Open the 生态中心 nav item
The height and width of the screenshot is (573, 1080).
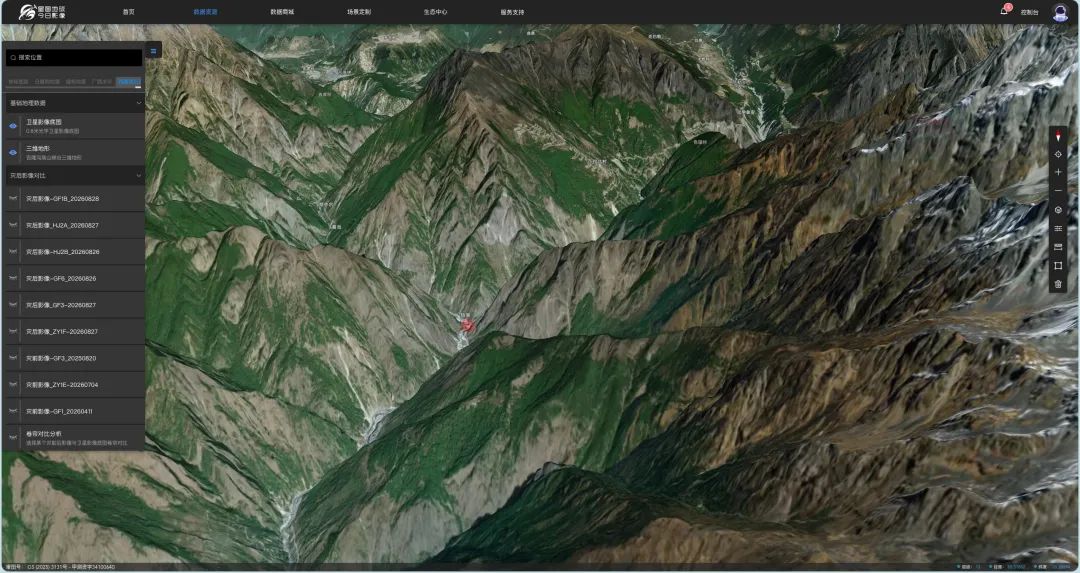435,12
